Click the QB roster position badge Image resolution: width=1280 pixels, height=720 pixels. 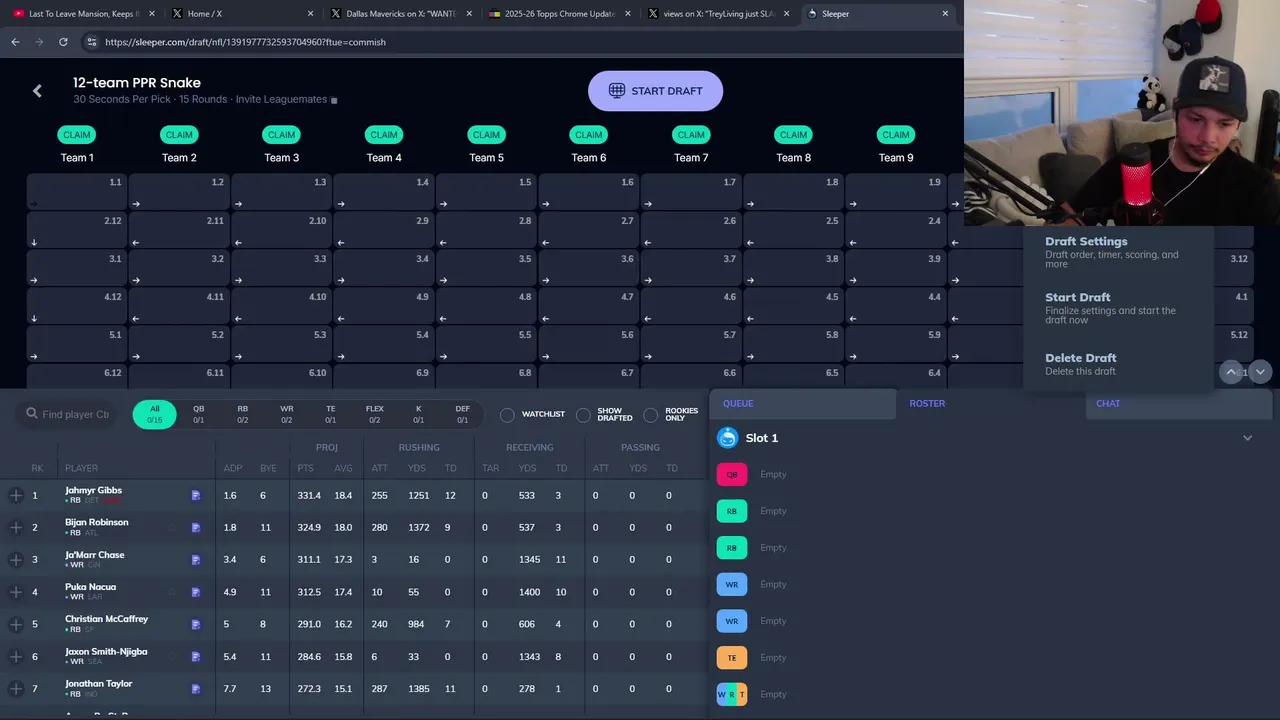[x=732, y=475]
